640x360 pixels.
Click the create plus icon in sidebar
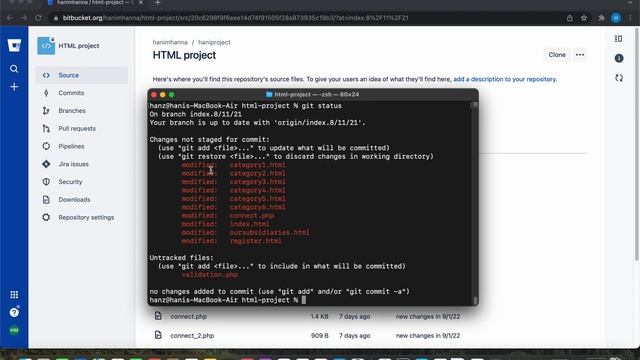point(14,87)
